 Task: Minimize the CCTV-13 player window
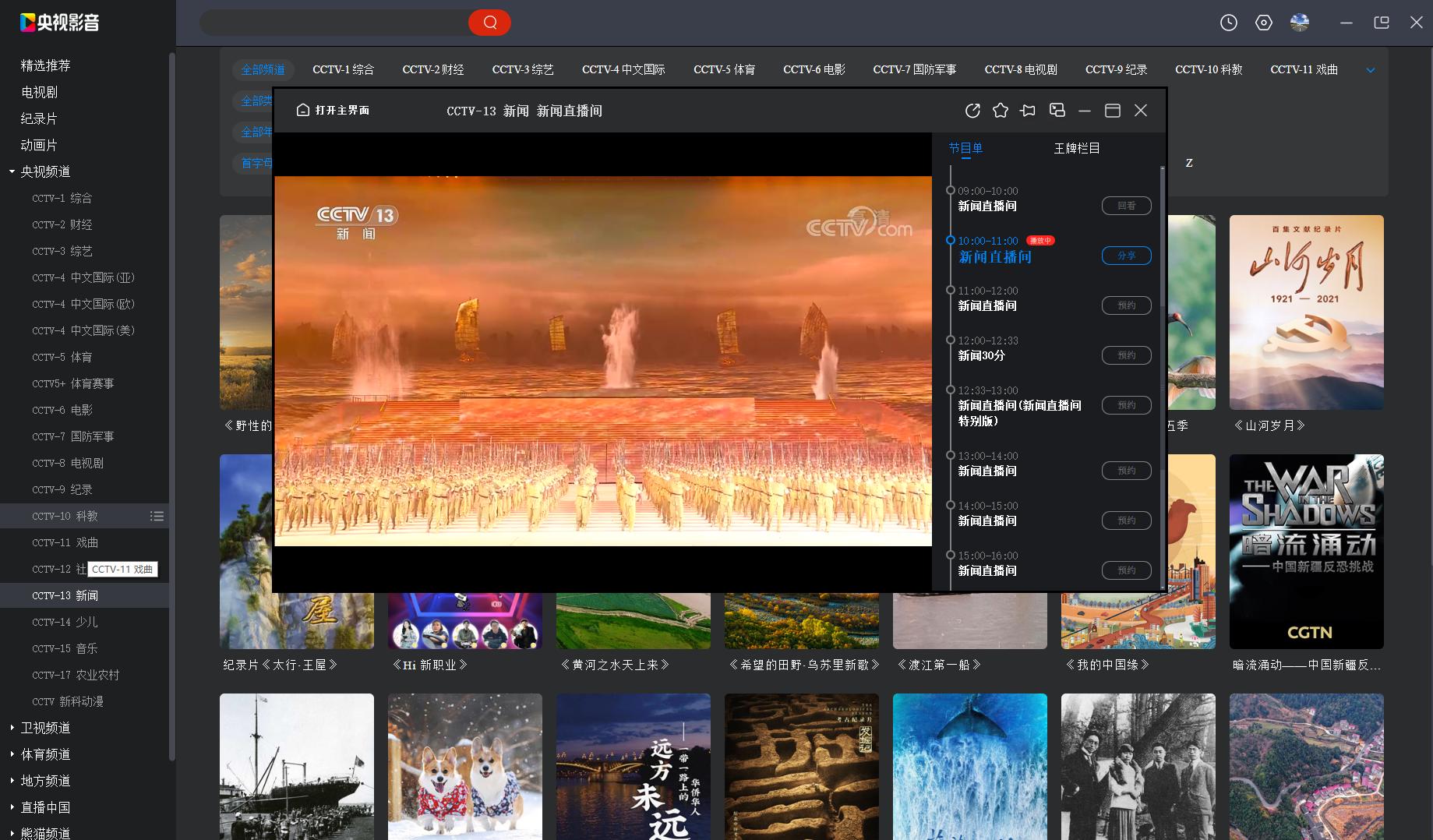[1084, 111]
